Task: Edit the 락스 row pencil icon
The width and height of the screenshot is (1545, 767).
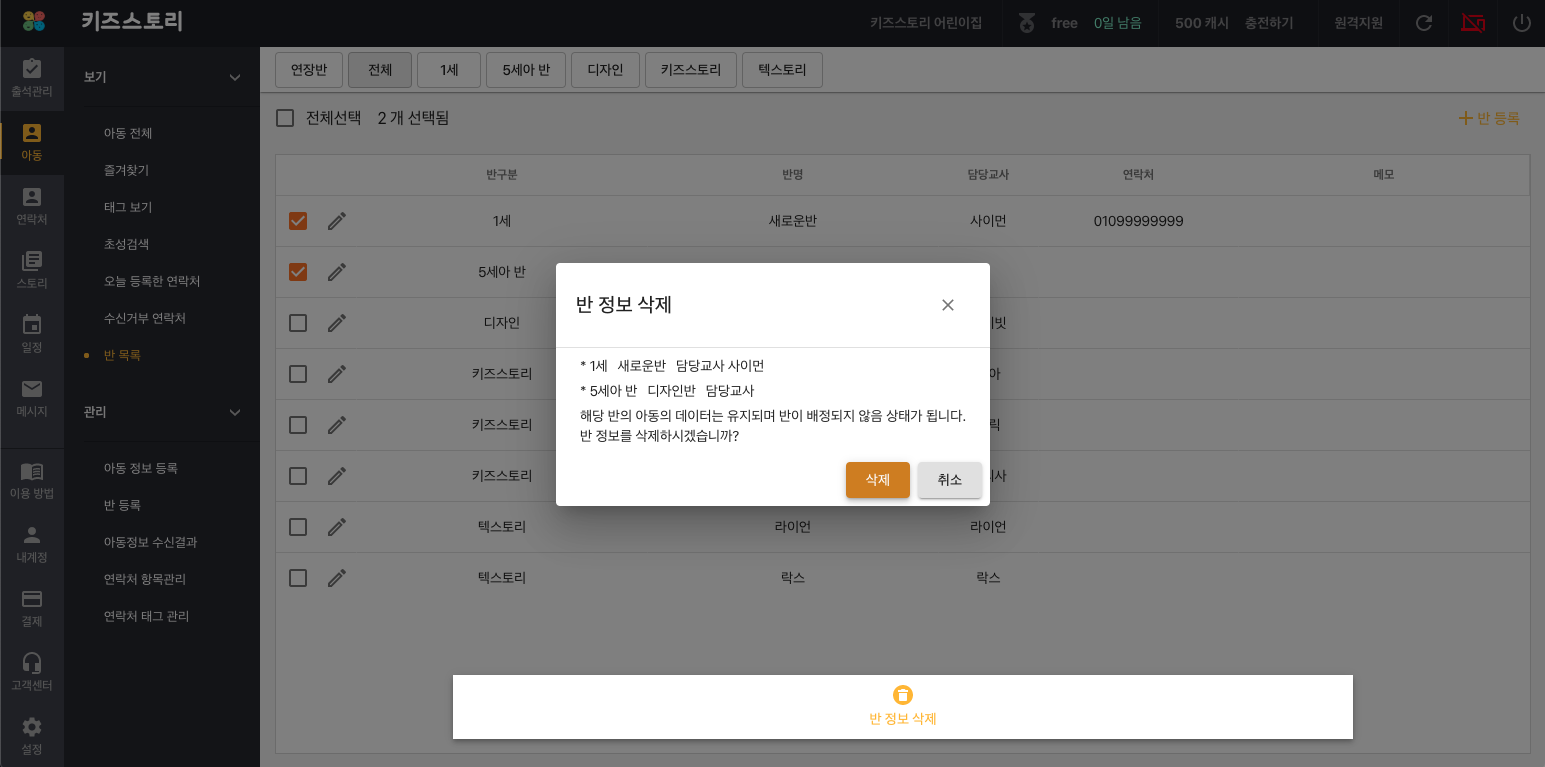Action: (x=337, y=578)
